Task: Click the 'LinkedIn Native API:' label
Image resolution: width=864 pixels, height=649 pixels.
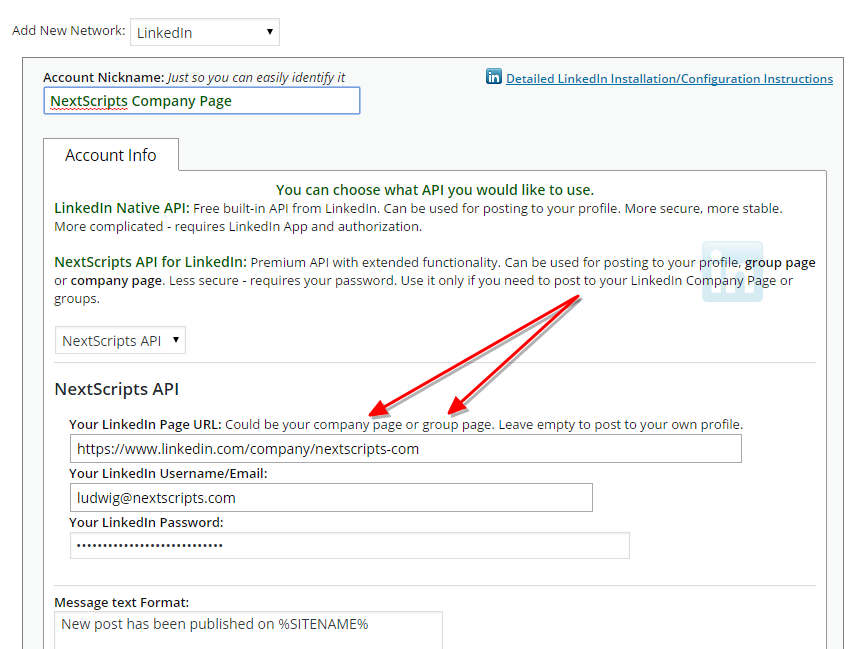Action: pos(122,208)
